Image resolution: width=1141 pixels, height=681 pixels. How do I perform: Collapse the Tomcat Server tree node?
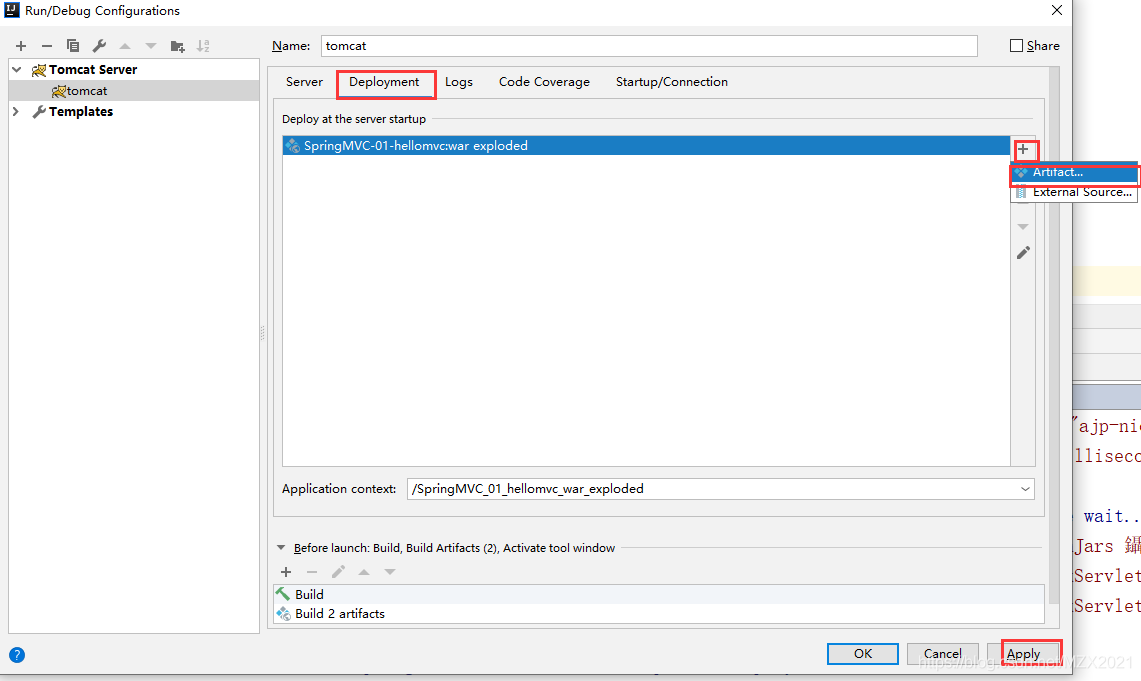coord(17,70)
